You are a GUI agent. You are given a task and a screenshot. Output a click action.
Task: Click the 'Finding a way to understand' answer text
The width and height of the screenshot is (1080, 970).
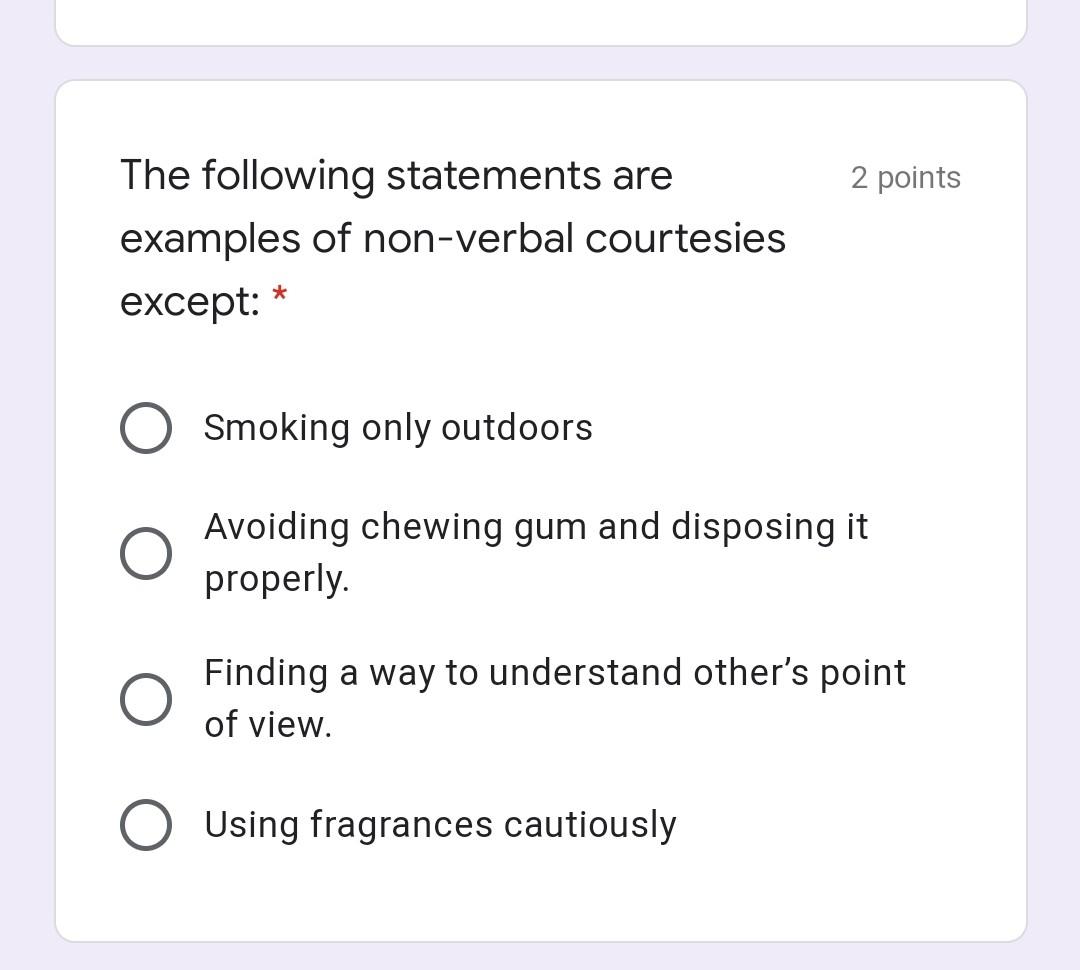pos(555,672)
